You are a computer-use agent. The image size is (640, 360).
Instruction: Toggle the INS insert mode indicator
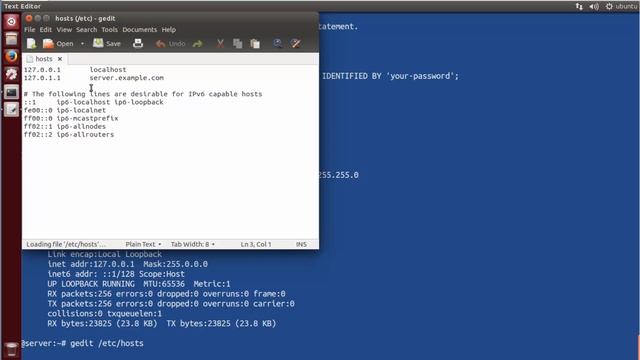(301, 244)
